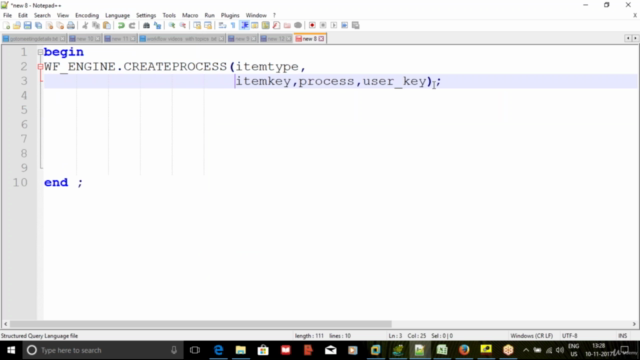Click the Function List toolbar icon
This screenshot has width=640, height=360.
click(276, 25)
